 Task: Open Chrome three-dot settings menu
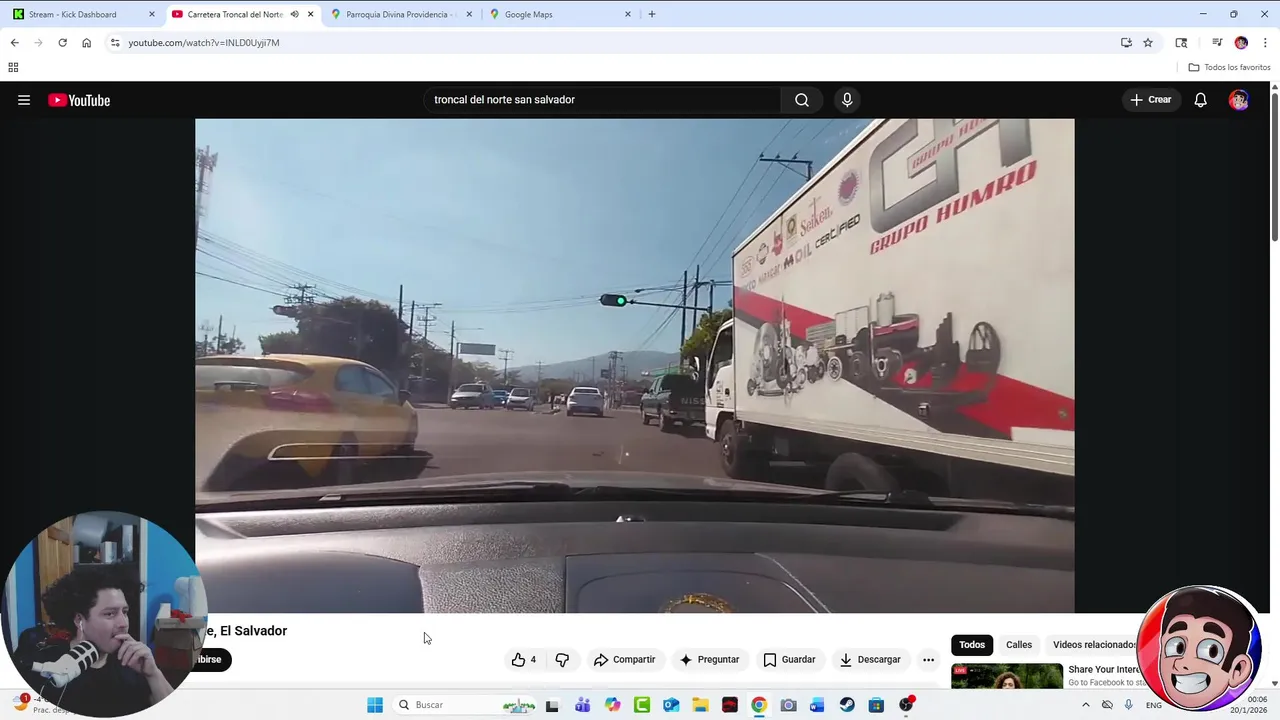(x=1265, y=43)
